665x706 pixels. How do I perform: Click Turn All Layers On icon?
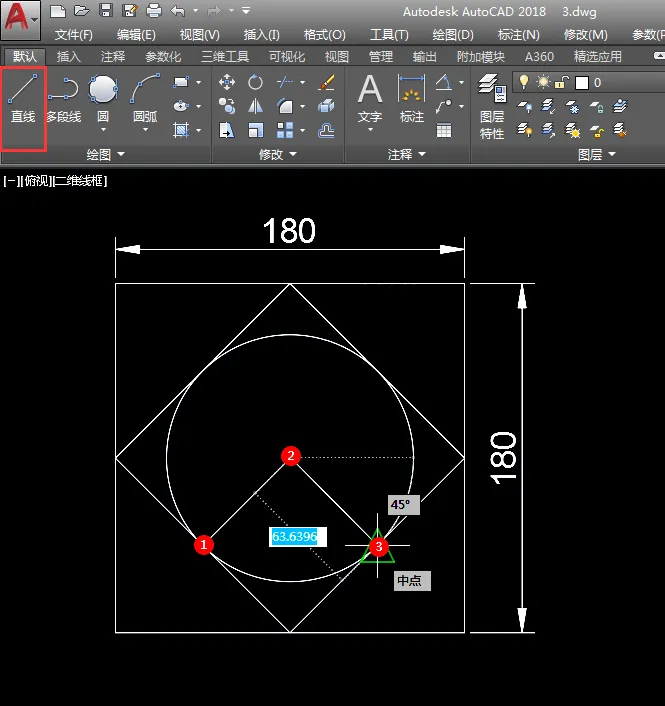click(x=525, y=131)
